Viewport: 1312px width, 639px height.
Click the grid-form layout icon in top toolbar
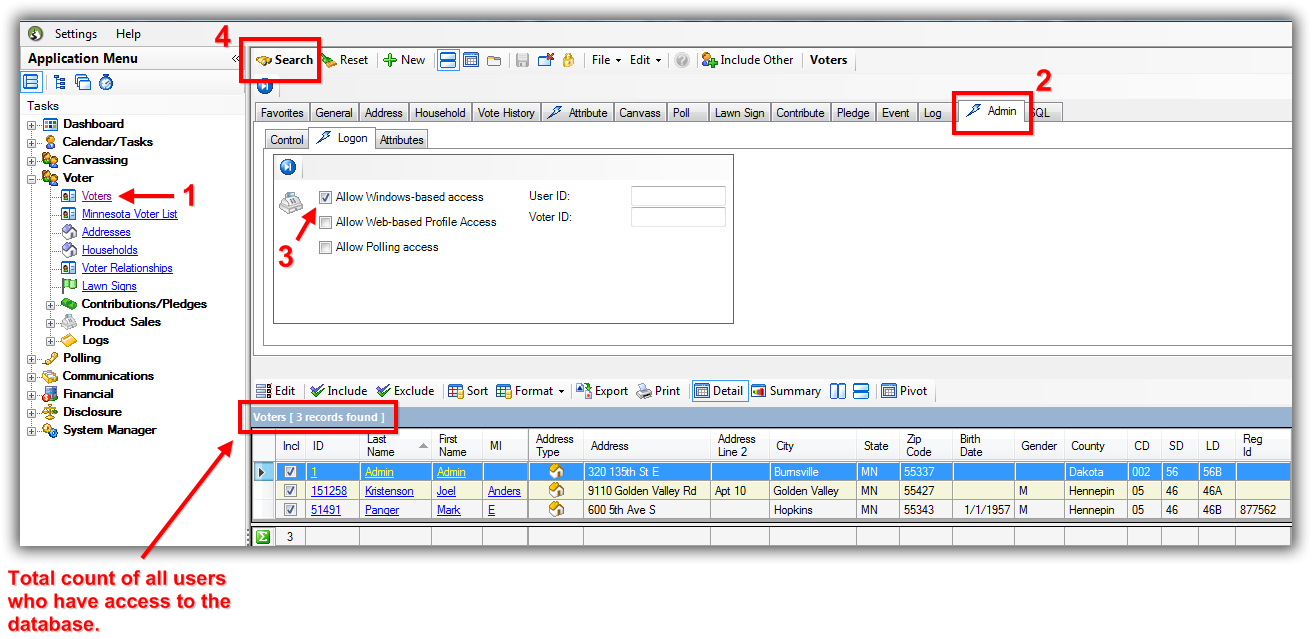[x=471, y=60]
